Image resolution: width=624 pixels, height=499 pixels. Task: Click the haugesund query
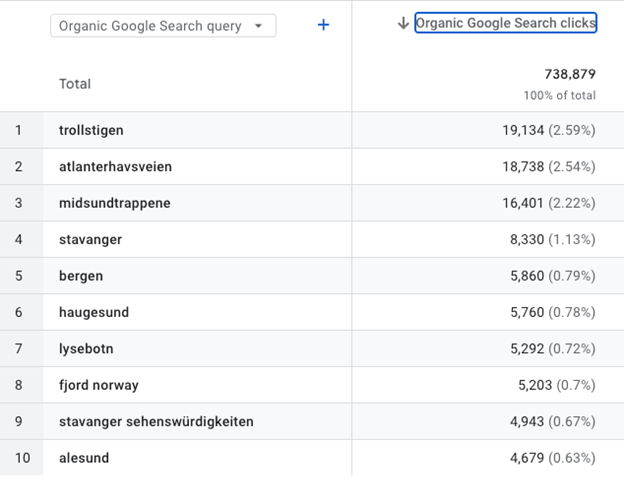tap(94, 312)
